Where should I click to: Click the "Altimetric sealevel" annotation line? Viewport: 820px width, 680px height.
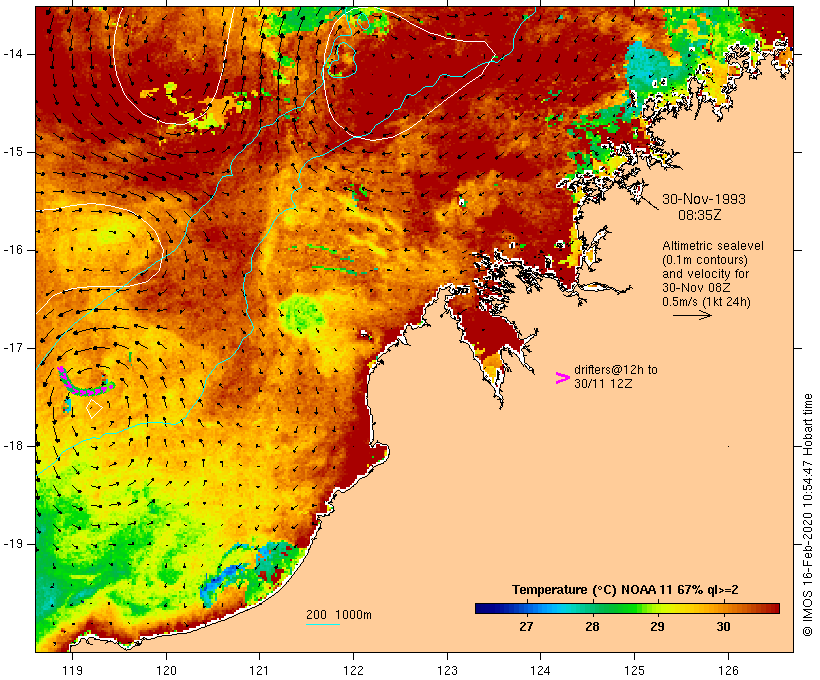coord(713,246)
